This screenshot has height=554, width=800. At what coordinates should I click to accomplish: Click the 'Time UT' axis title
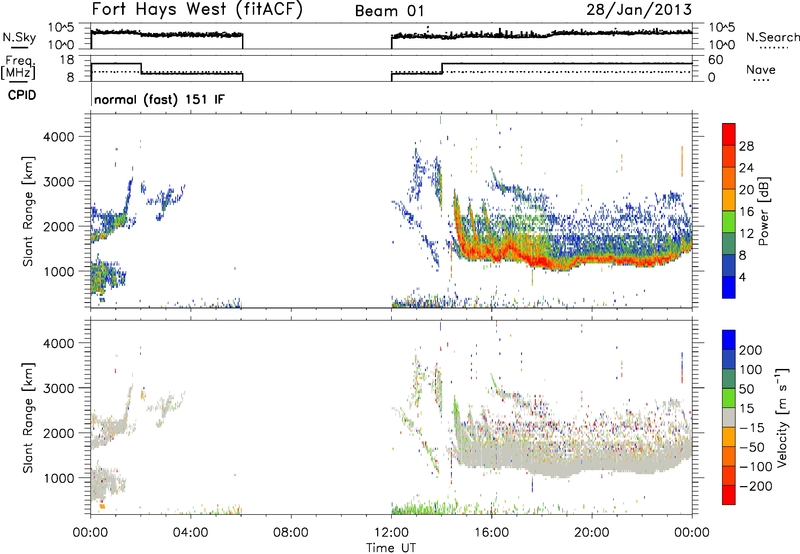pyautogui.click(x=391, y=548)
